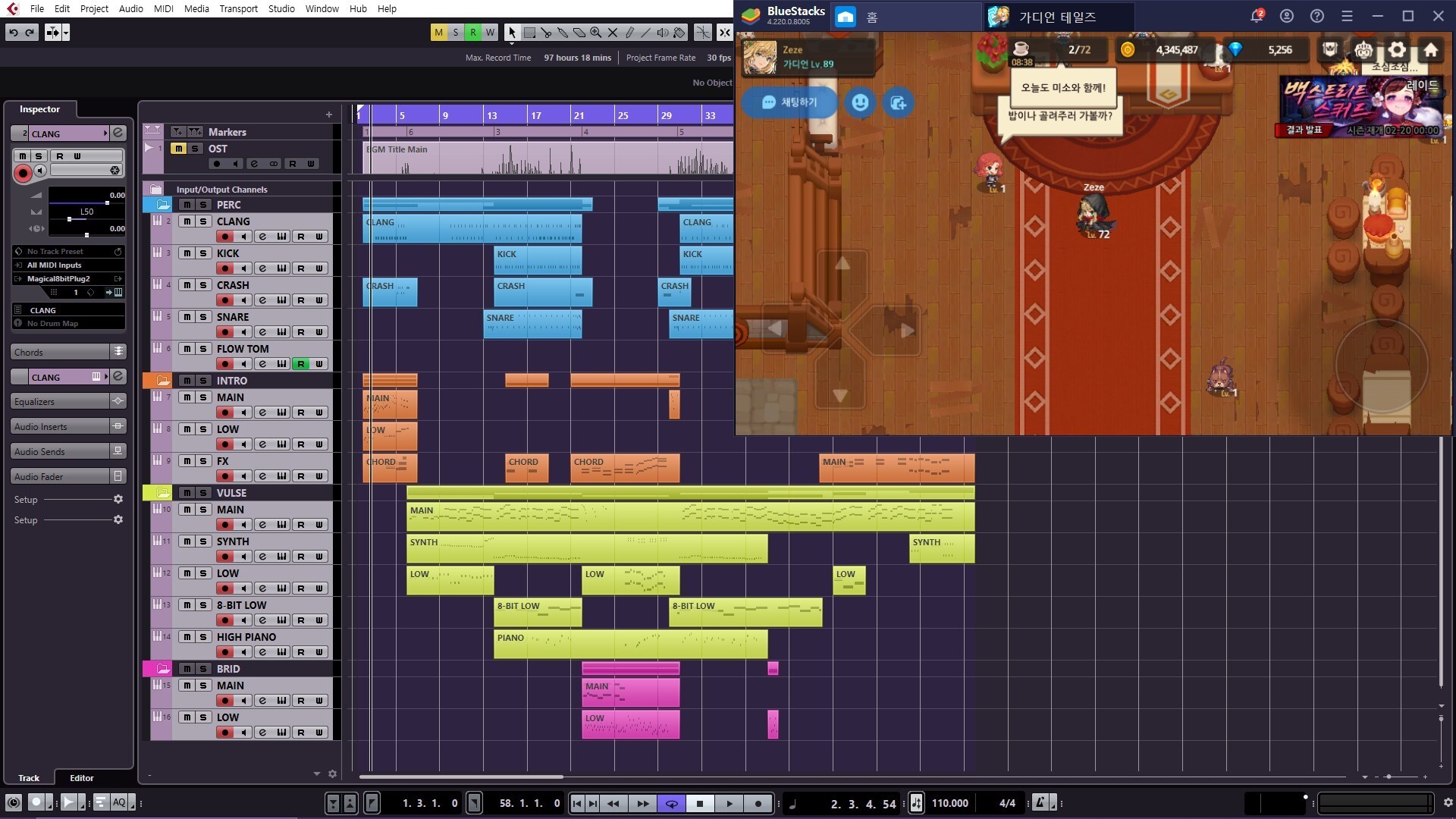Click the 채팅하기 chat button
Viewport: 1456px width, 819px height.
tap(789, 102)
